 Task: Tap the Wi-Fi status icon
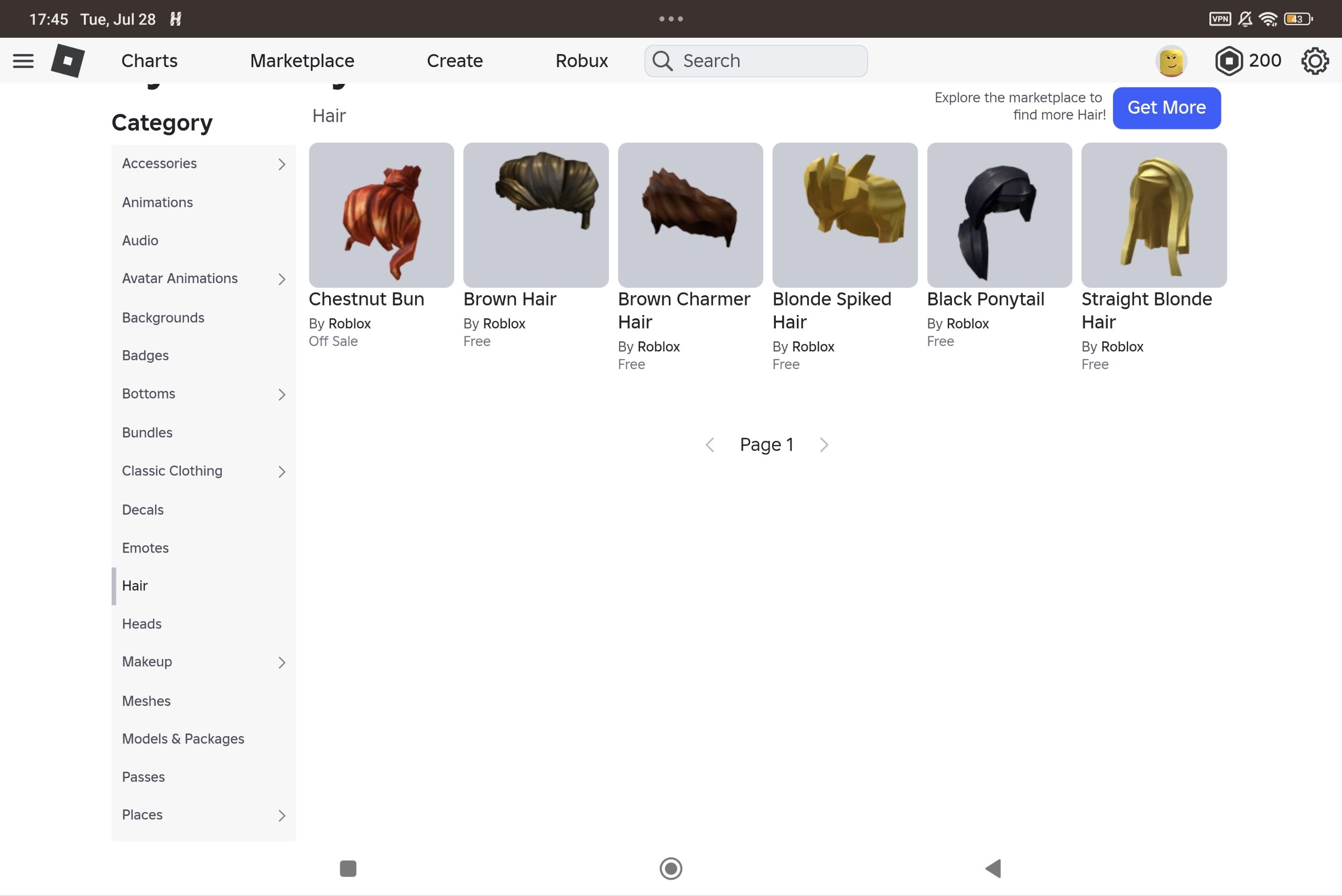click(1268, 19)
